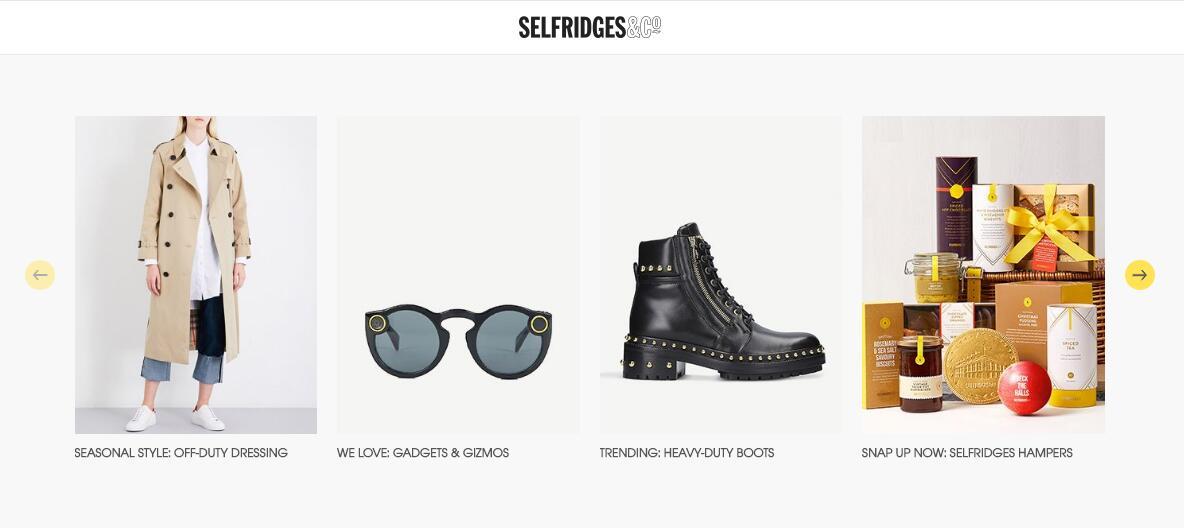
Task: Advance the carousel with the right arrow
Action: pyautogui.click(x=1139, y=275)
